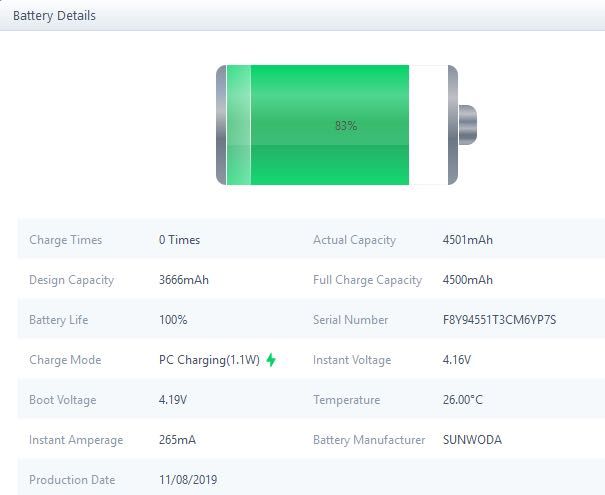Screen dimensions: 605x495
Task: Click the Boot Voltage value 4.19V
Action: click(x=173, y=400)
